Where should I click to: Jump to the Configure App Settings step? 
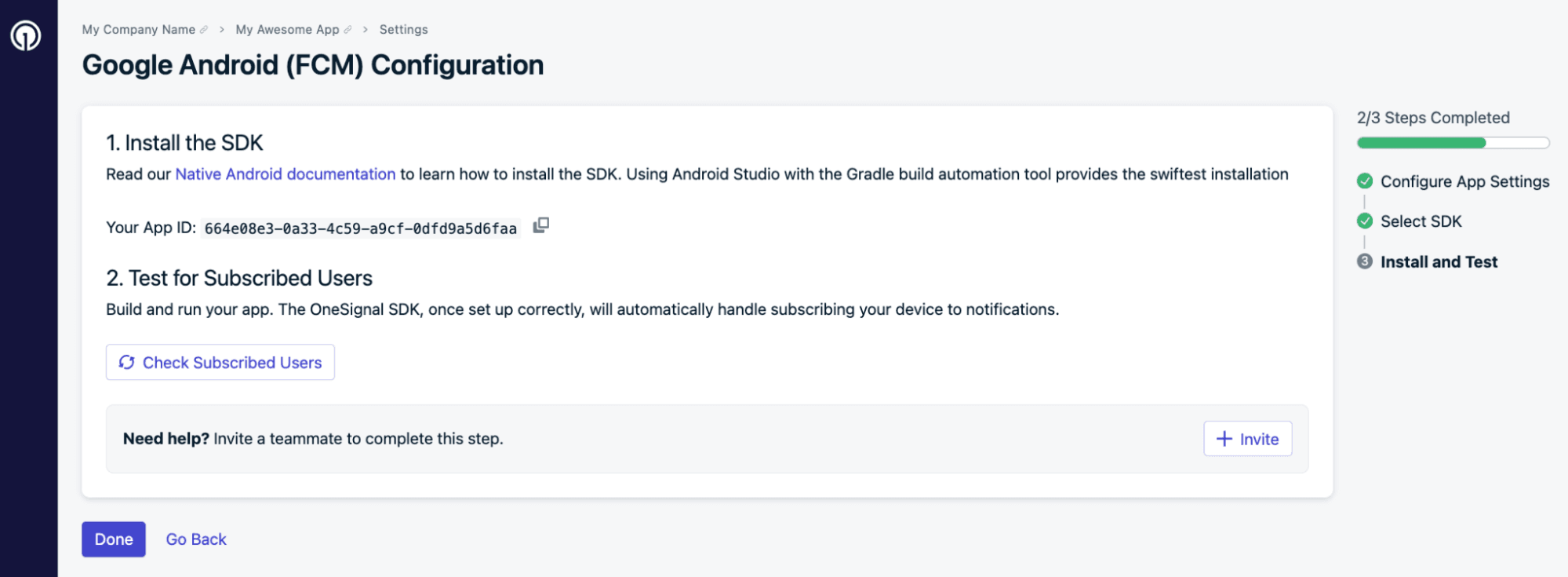coord(1464,181)
